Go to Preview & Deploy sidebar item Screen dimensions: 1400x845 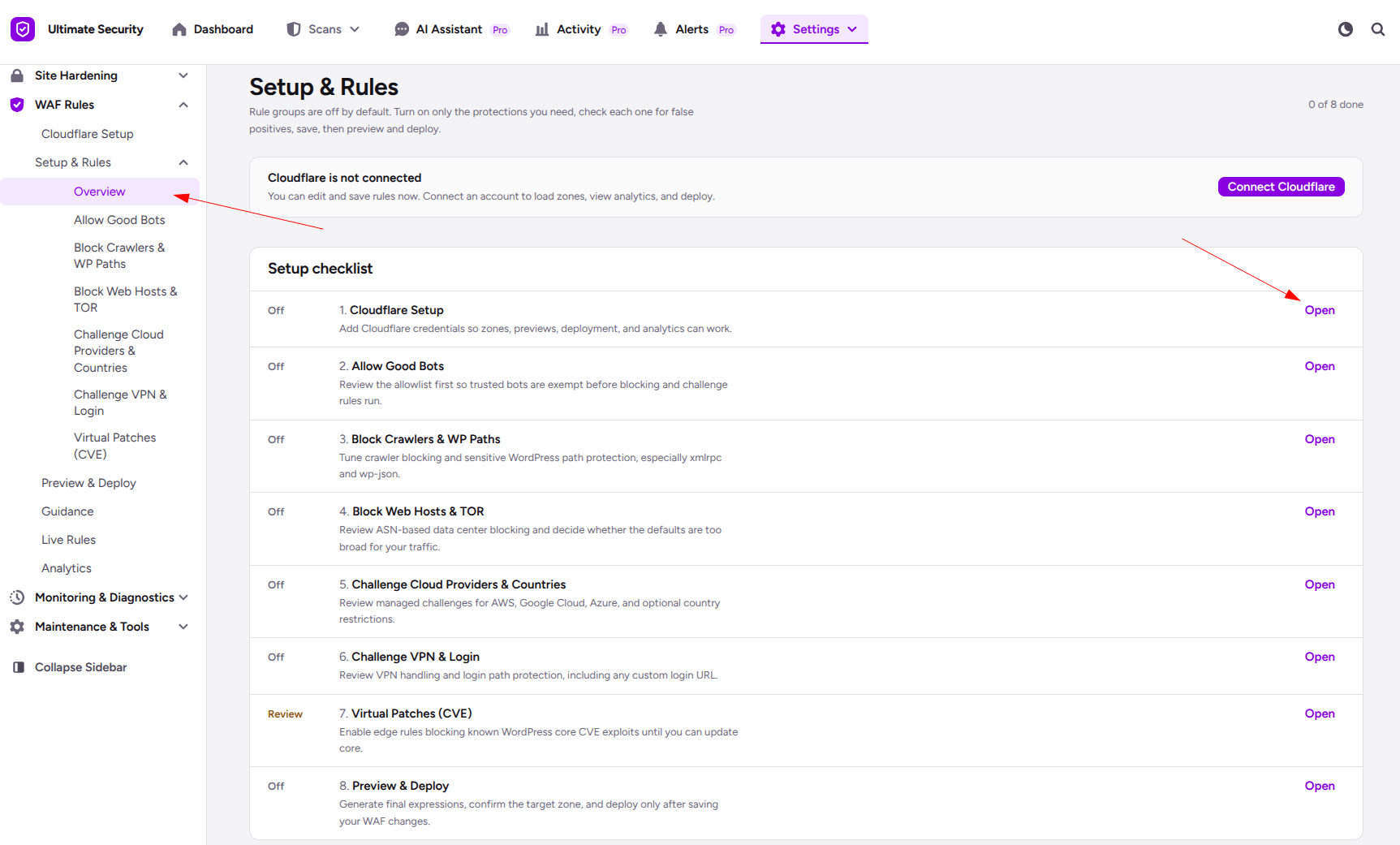(x=88, y=483)
